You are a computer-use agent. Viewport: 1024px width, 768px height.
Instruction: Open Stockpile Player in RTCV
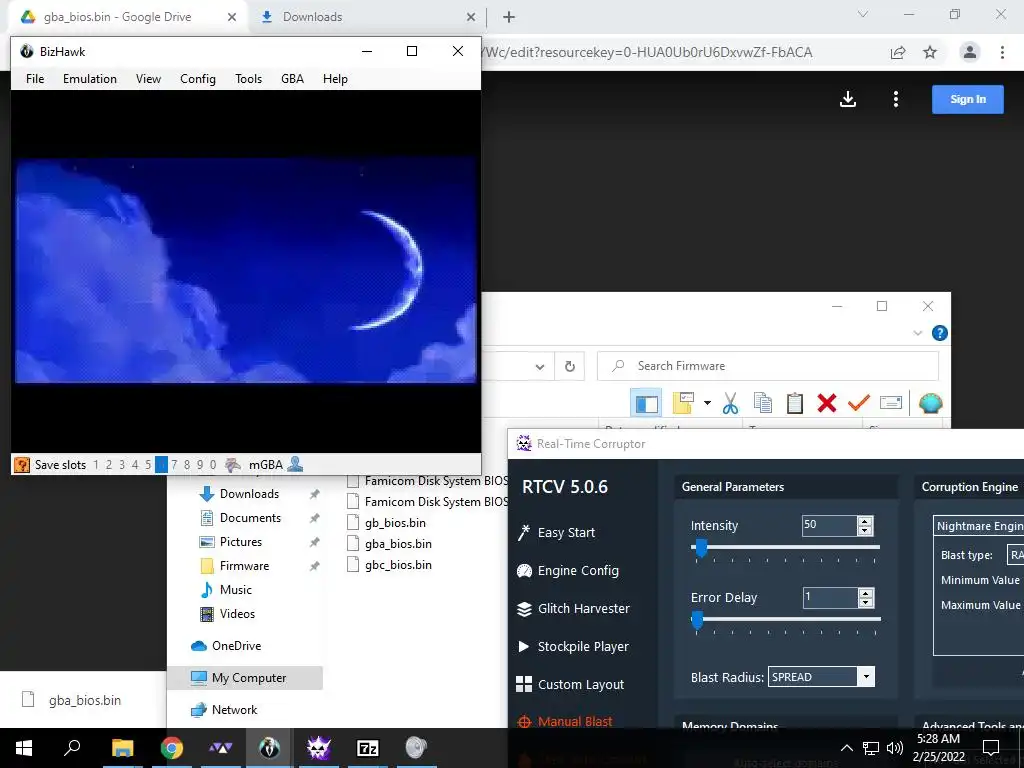click(x=583, y=647)
